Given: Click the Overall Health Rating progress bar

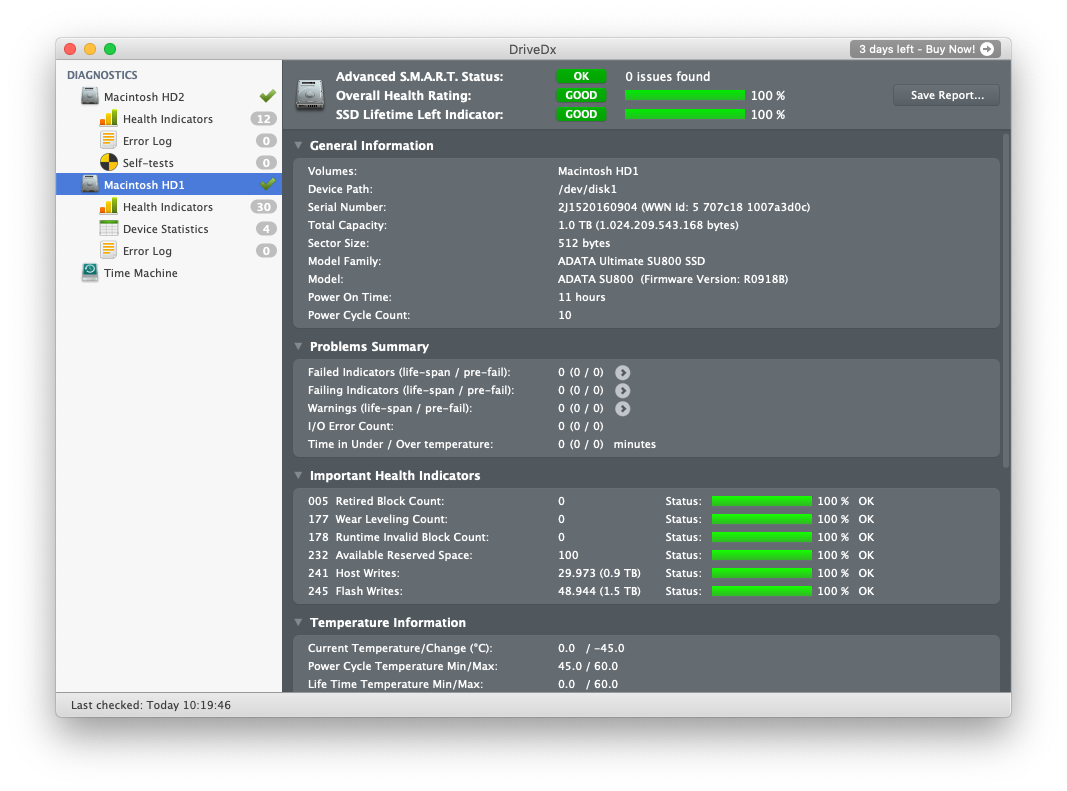Looking at the screenshot, I should click(x=685, y=96).
